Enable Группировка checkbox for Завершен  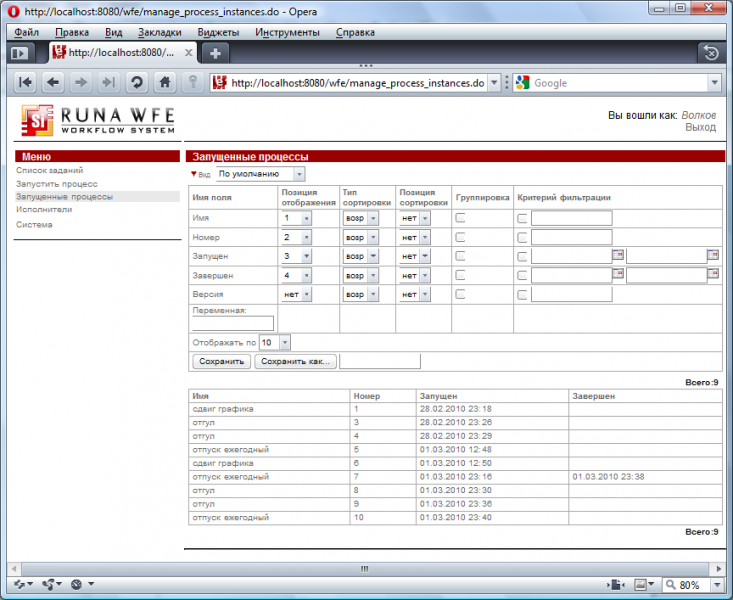coord(460,275)
